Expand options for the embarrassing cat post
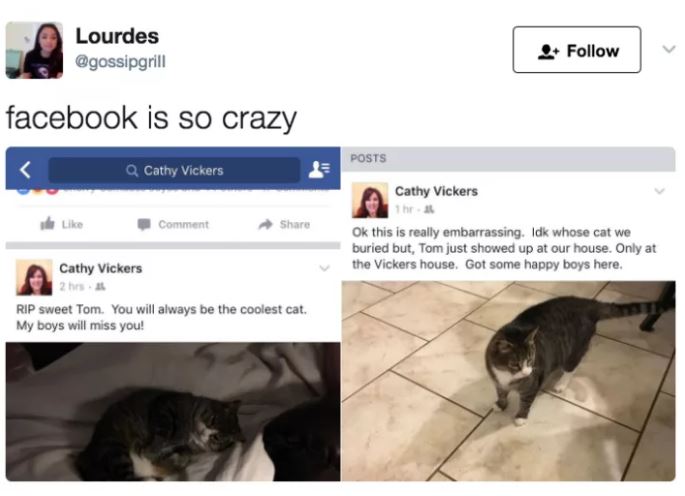This screenshot has height=496, width=685. (x=659, y=191)
